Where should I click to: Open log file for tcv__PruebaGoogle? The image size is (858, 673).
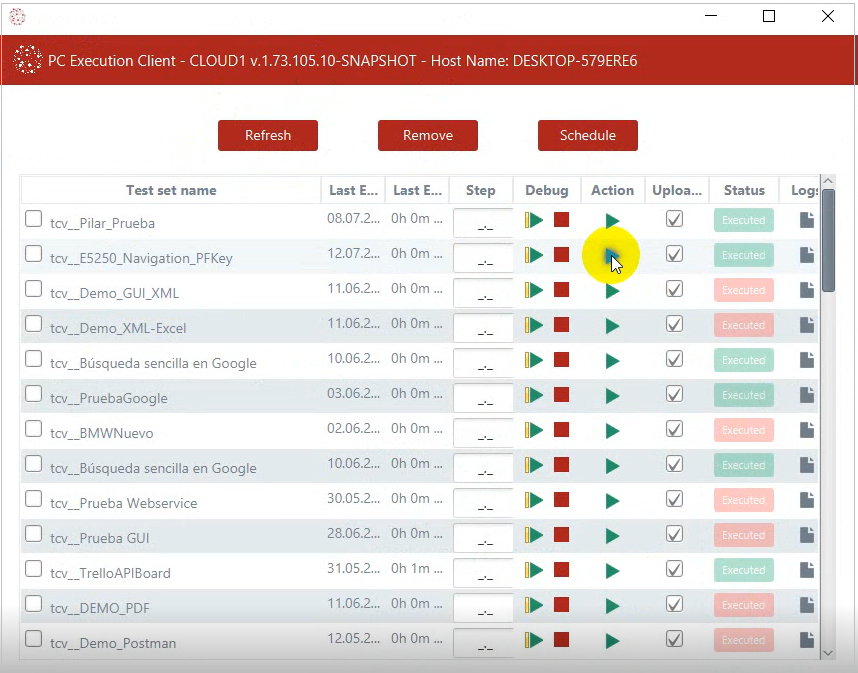click(806, 396)
